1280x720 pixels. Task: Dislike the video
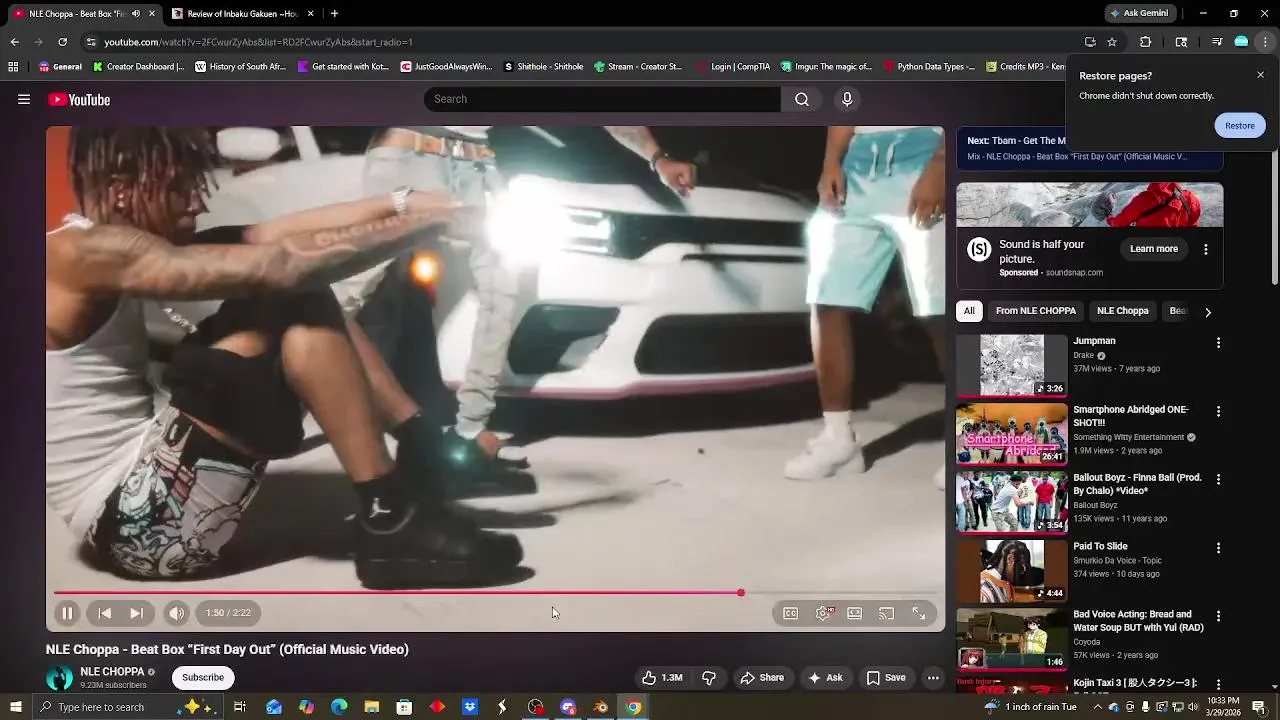click(x=709, y=678)
